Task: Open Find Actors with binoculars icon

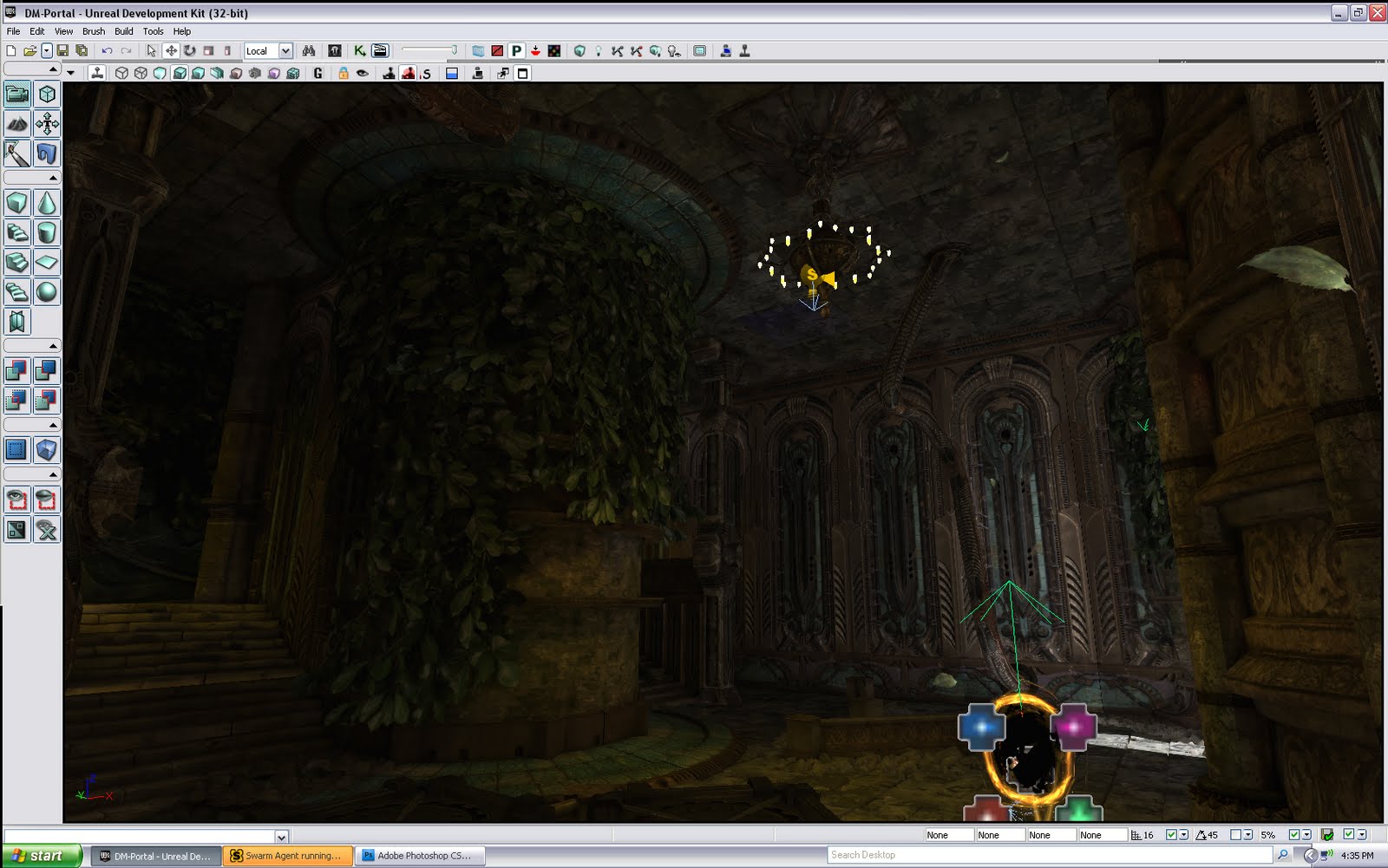Action: point(309,51)
